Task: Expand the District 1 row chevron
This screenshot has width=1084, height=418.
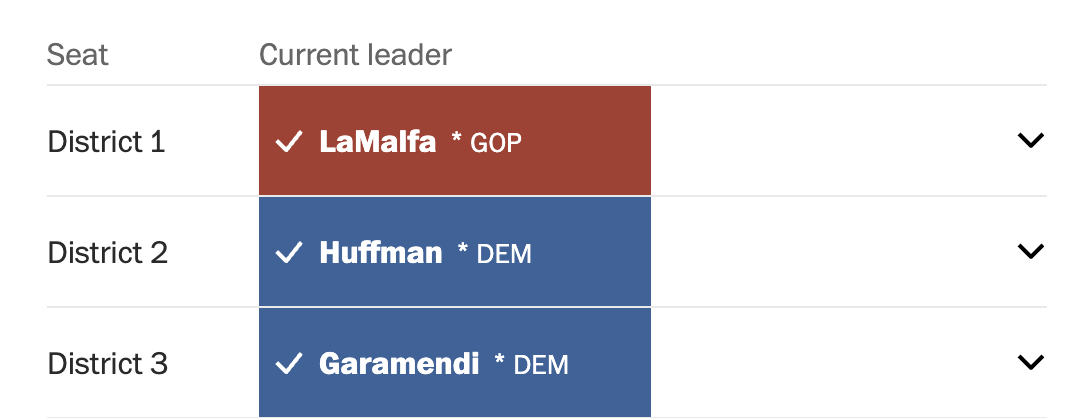Action: click(1030, 140)
